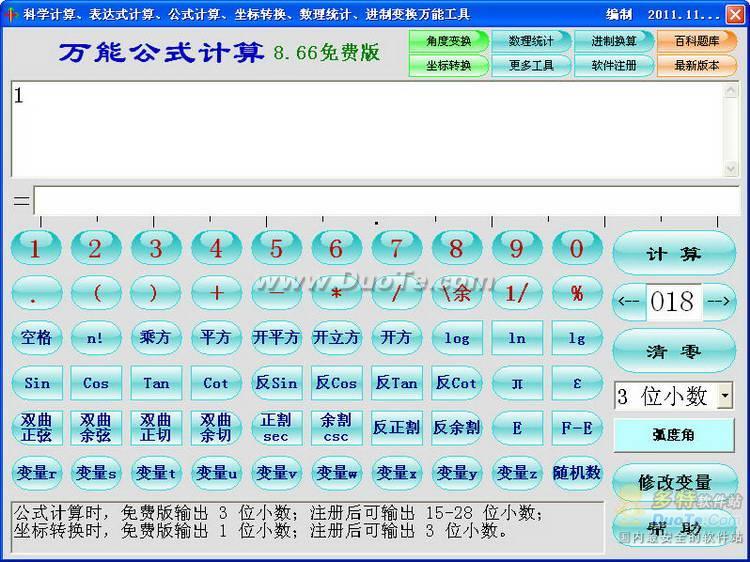Click the 反Cot button
The image size is (750, 562).
coord(457,383)
